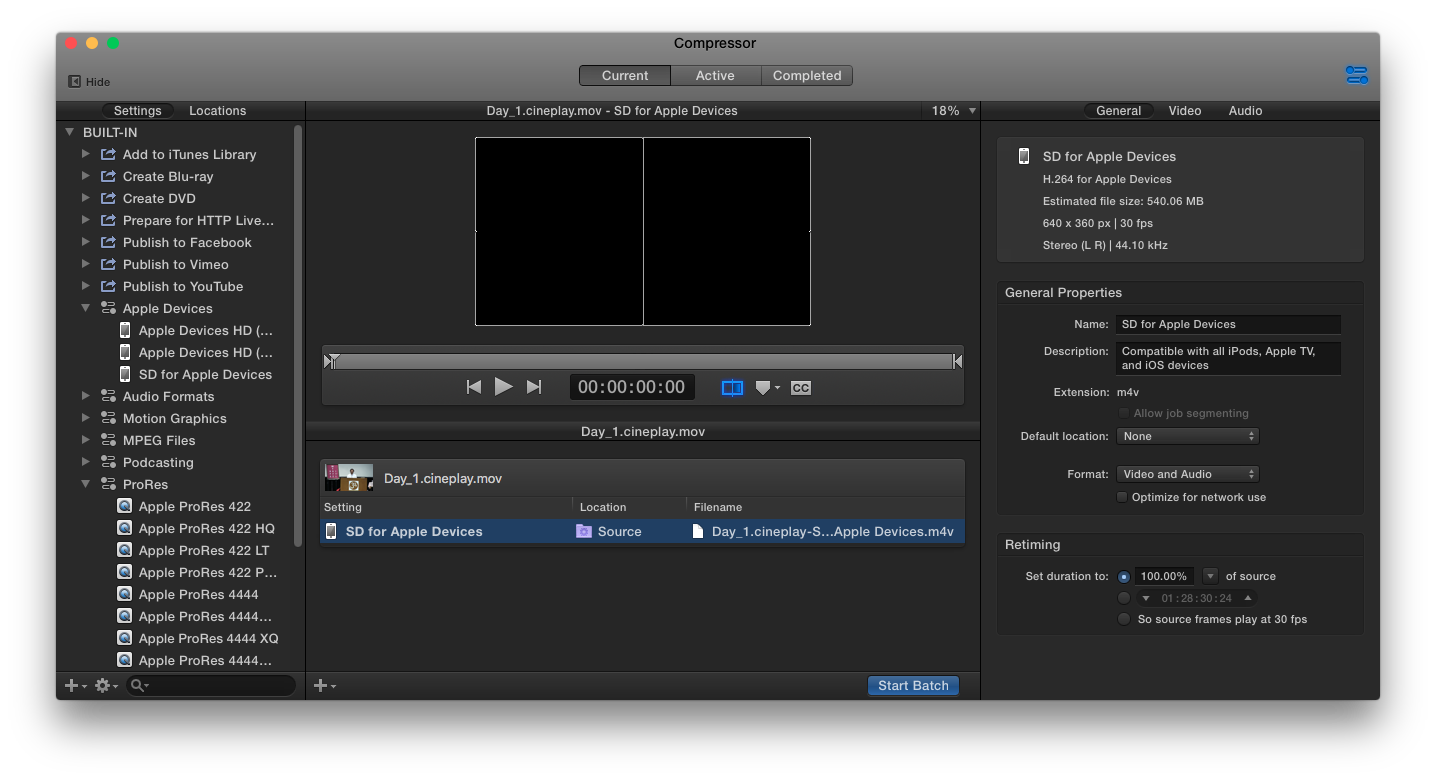Click the Name text field
Image resolution: width=1436 pixels, height=780 pixels.
(1228, 324)
